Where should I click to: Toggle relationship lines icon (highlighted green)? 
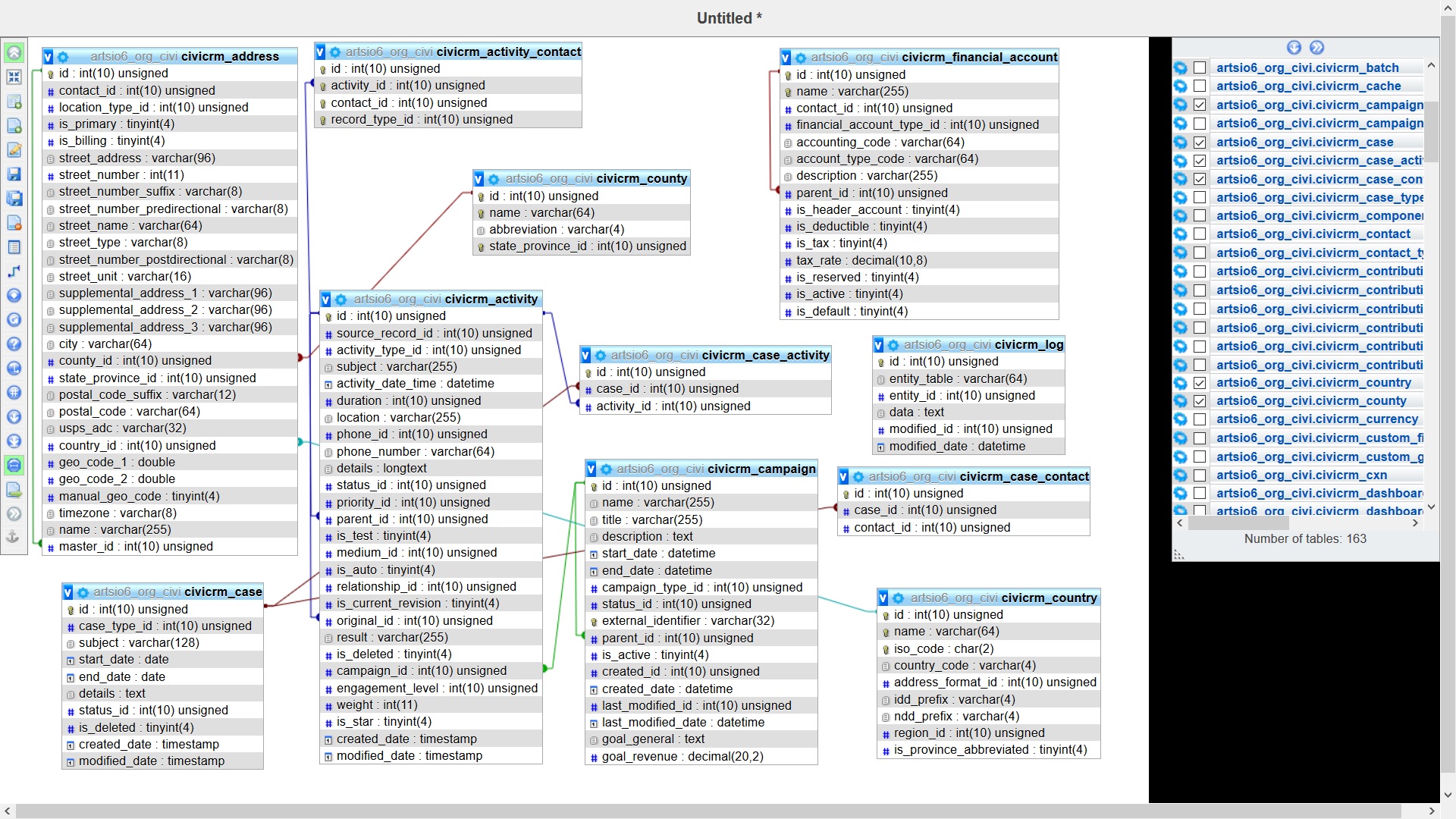pos(14,466)
